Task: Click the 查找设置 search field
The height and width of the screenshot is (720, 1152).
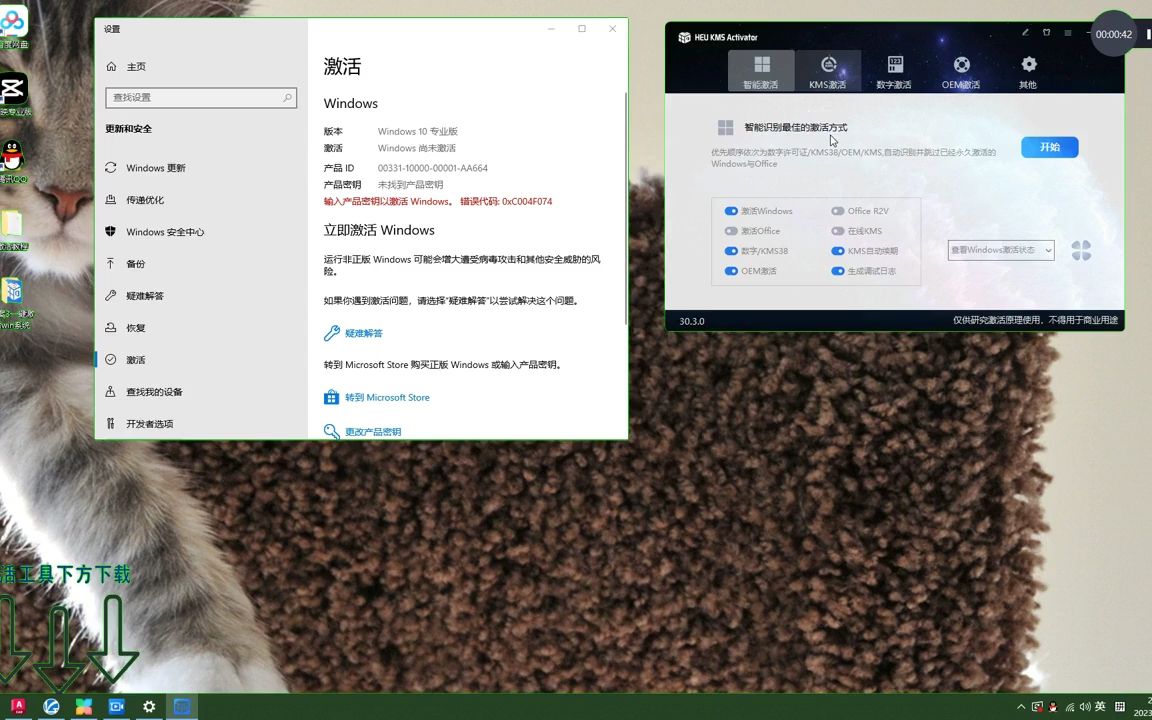Action: pyautogui.click(x=201, y=97)
